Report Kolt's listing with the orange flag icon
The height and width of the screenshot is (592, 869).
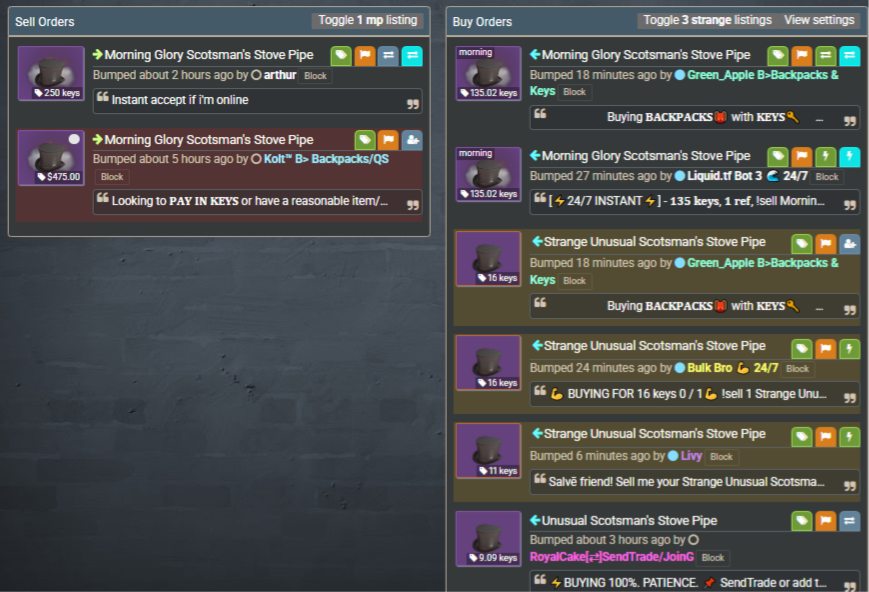pyautogui.click(x=388, y=140)
